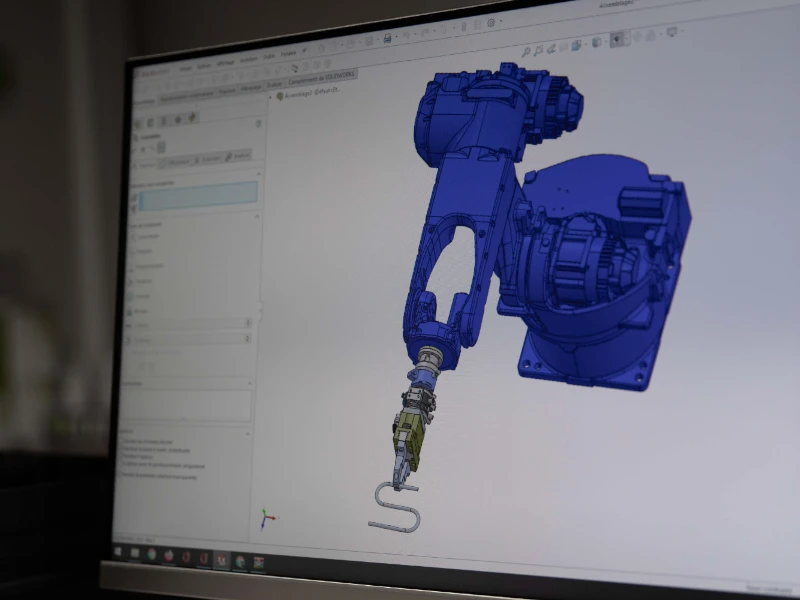Open the Options gear icon
The height and width of the screenshot is (600, 800).
pyautogui.click(x=491, y=22)
